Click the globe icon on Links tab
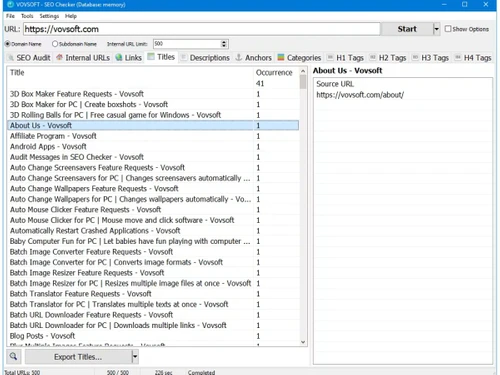The height and width of the screenshot is (375, 500). [119, 57]
